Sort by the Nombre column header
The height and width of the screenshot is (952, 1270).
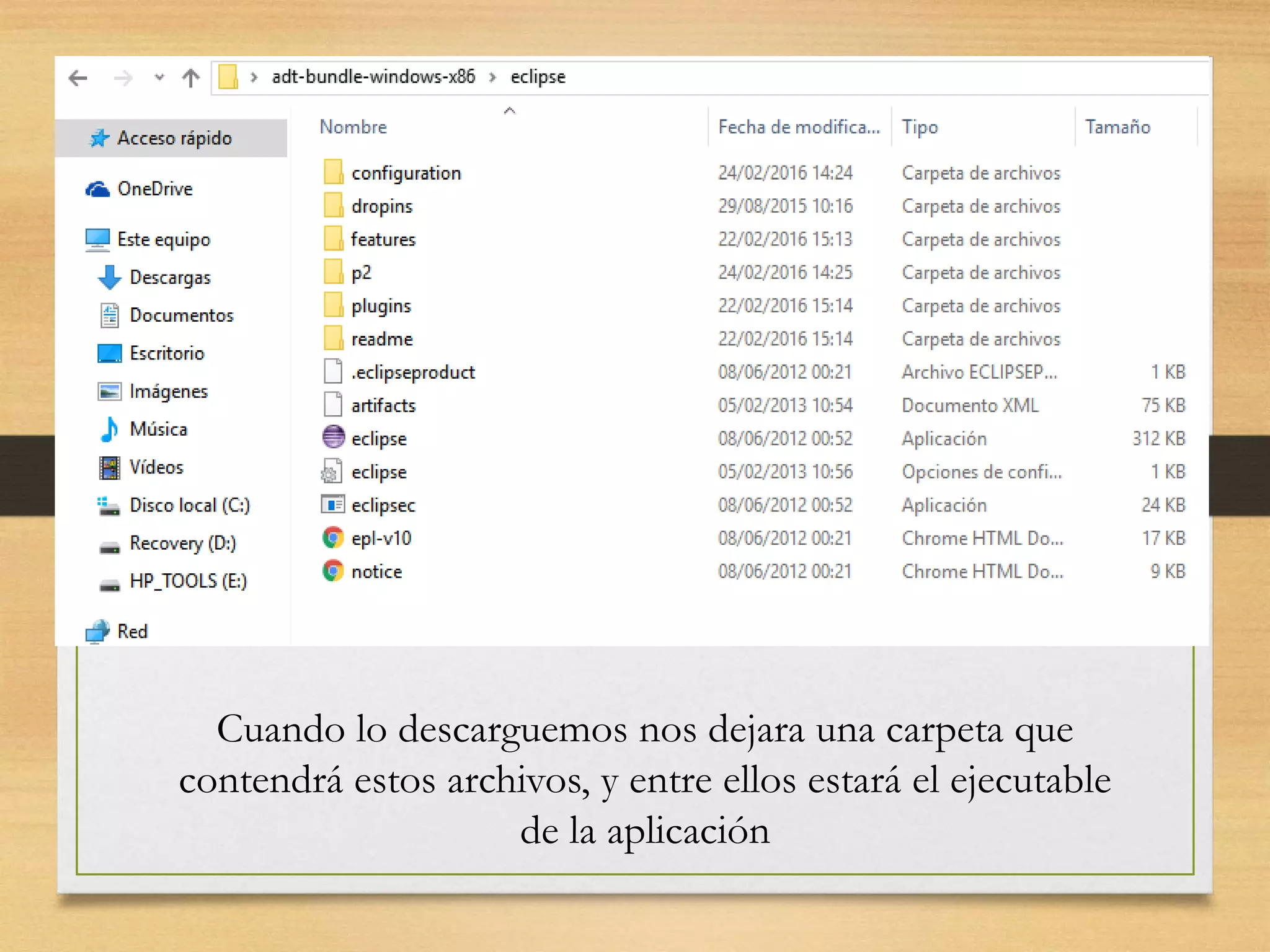(353, 127)
